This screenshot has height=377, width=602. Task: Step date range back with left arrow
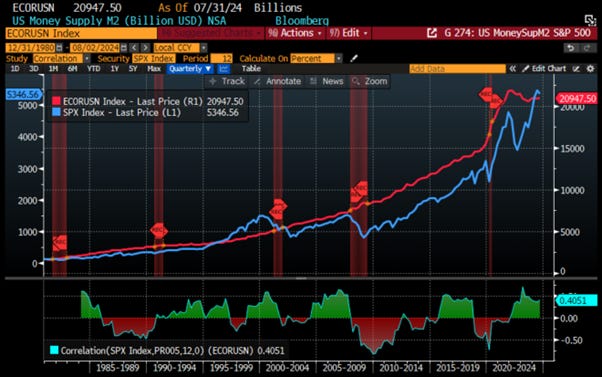coord(134,48)
